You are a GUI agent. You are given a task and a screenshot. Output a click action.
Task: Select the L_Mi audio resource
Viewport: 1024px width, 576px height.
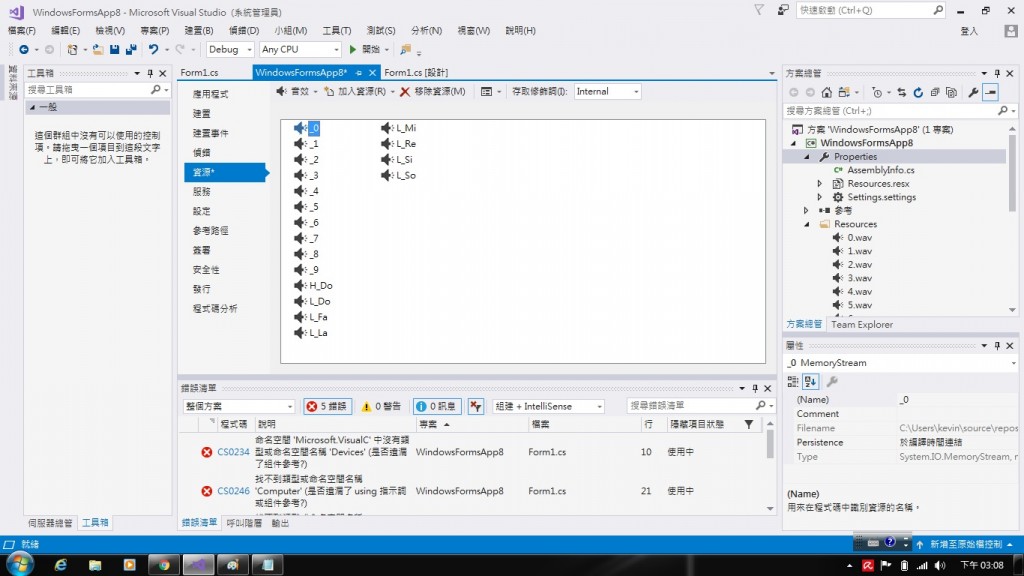(x=398, y=128)
